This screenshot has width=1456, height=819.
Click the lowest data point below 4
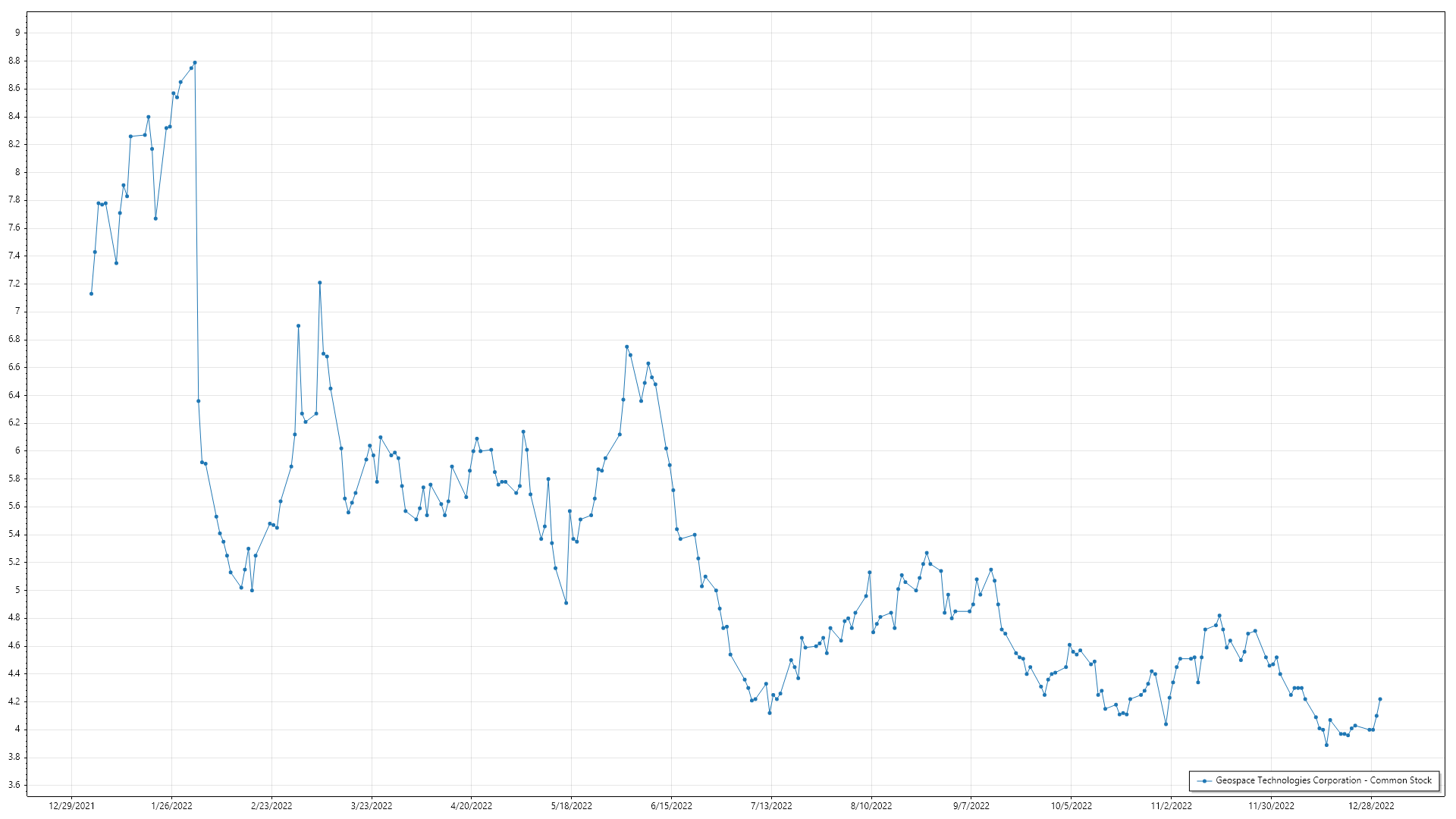tap(1326, 745)
